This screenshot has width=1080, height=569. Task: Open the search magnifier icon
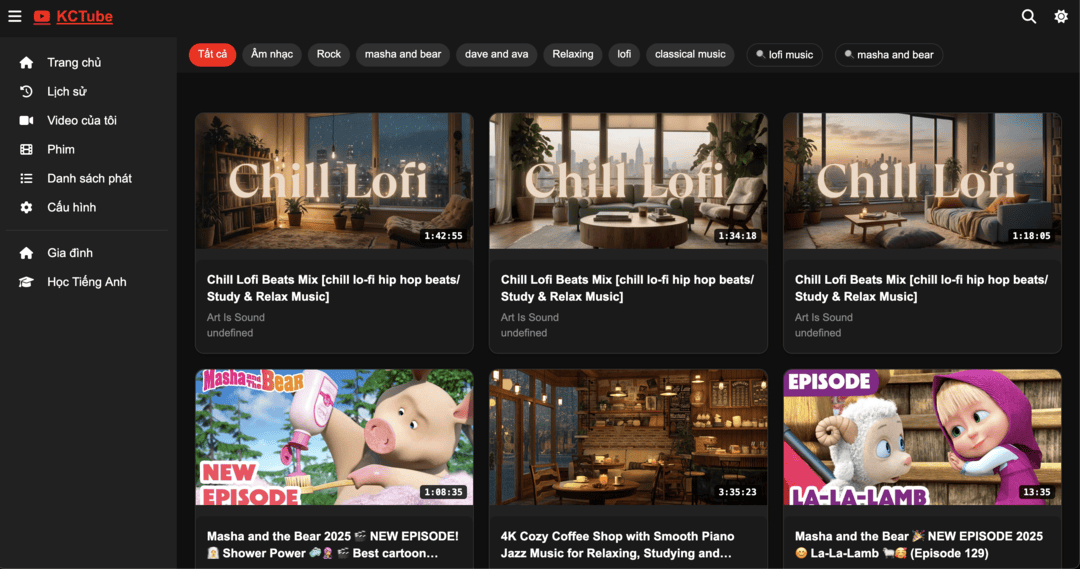coord(1028,17)
